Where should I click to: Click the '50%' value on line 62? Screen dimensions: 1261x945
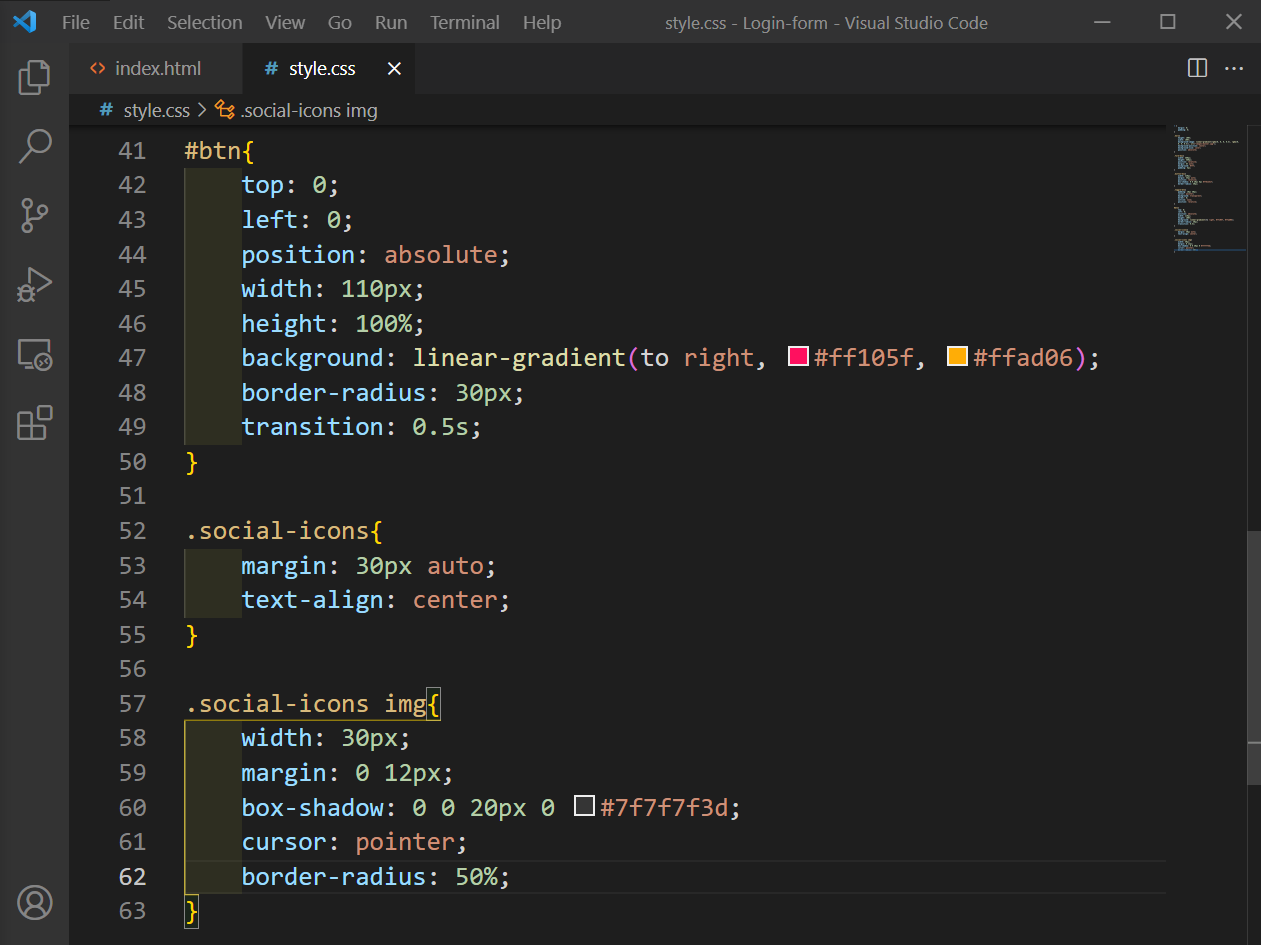pyautogui.click(x=476, y=876)
